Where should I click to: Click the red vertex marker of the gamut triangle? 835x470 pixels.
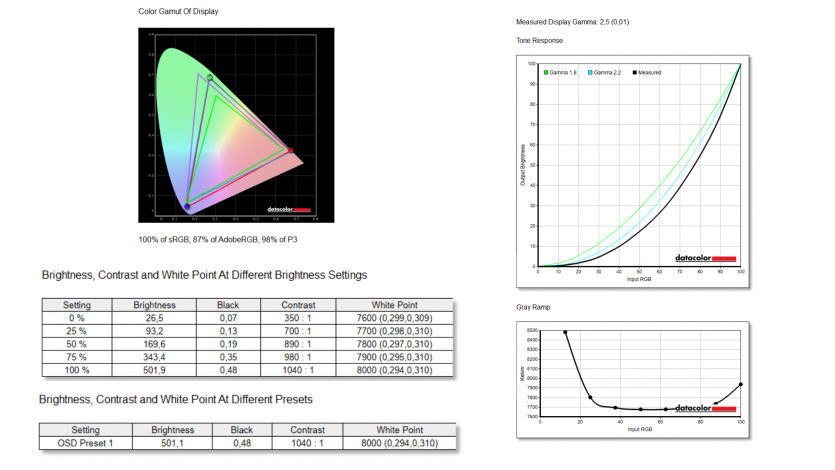pos(291,151)
